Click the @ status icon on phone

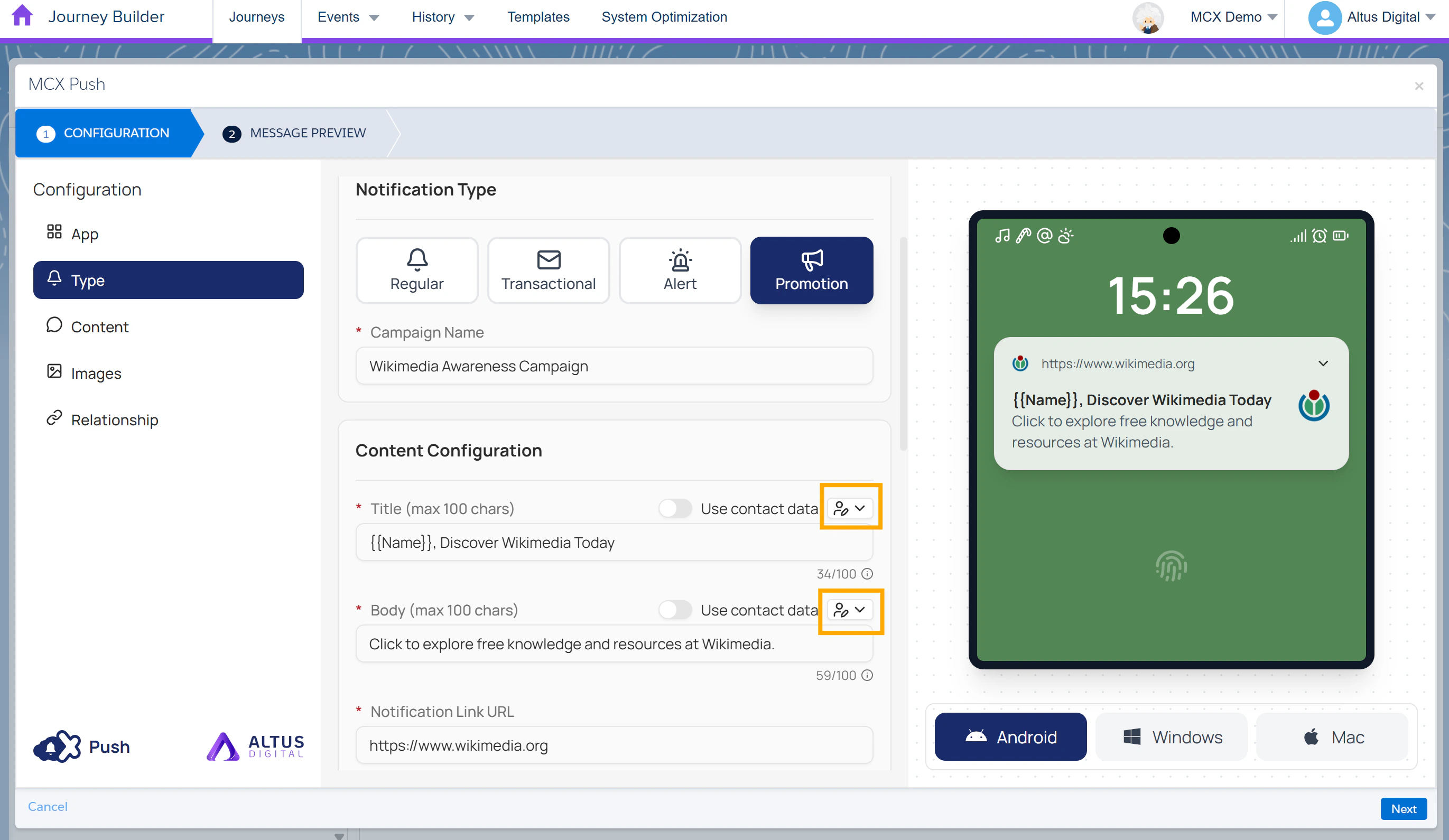click(1044, 236)
